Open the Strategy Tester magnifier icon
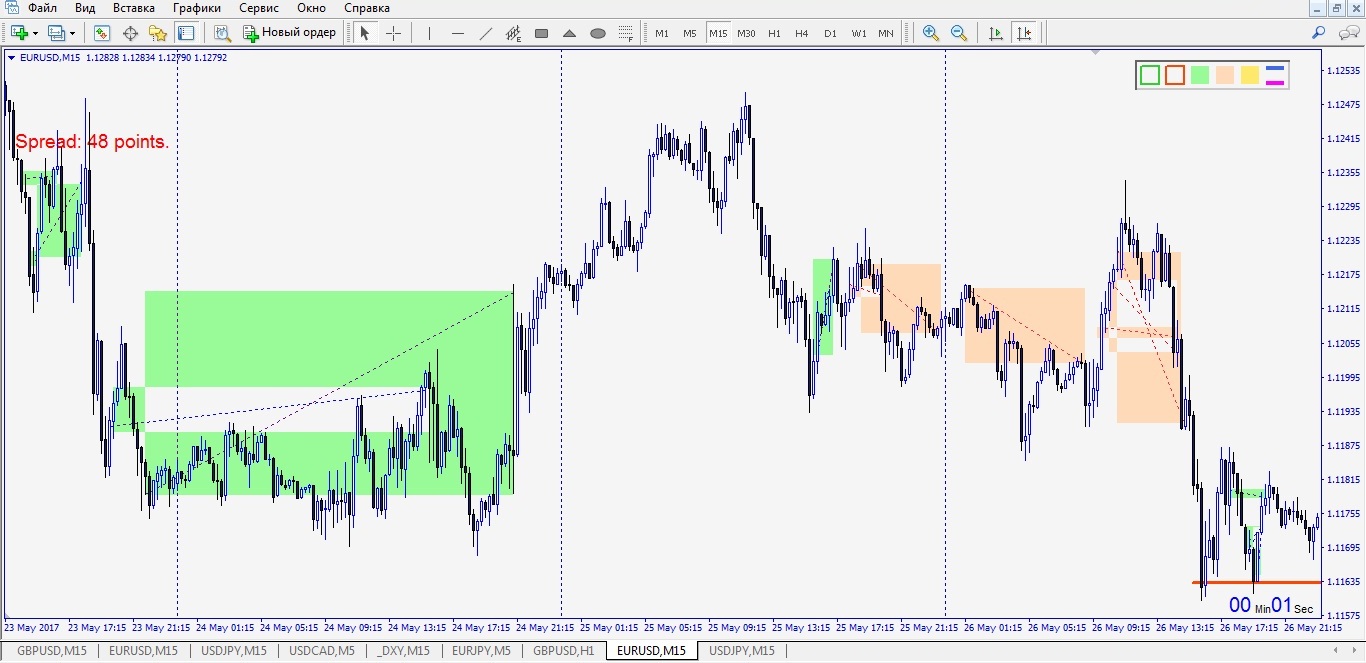 coord(222,33)
